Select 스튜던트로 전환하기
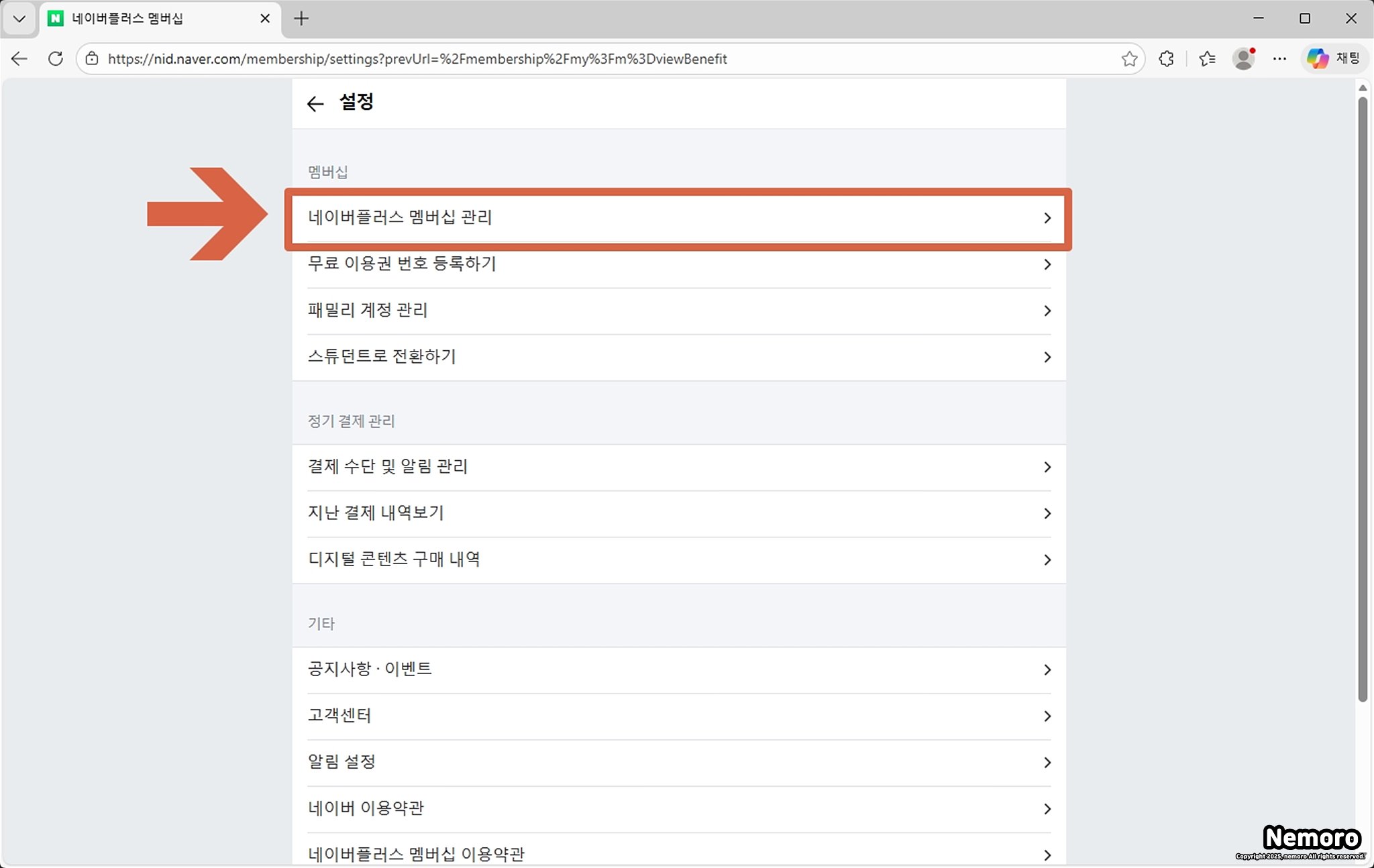 (x=382, y=356)
